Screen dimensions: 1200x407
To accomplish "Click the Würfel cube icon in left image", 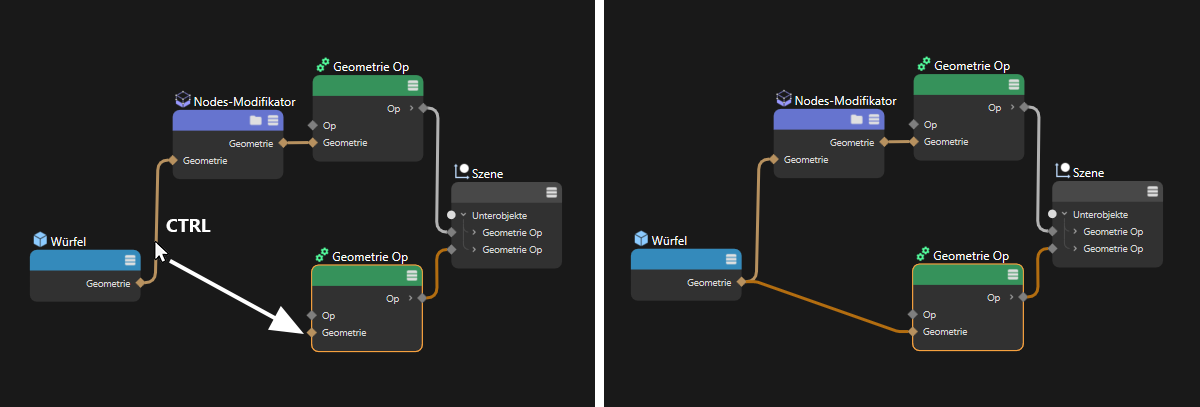I will coord(40,240).
